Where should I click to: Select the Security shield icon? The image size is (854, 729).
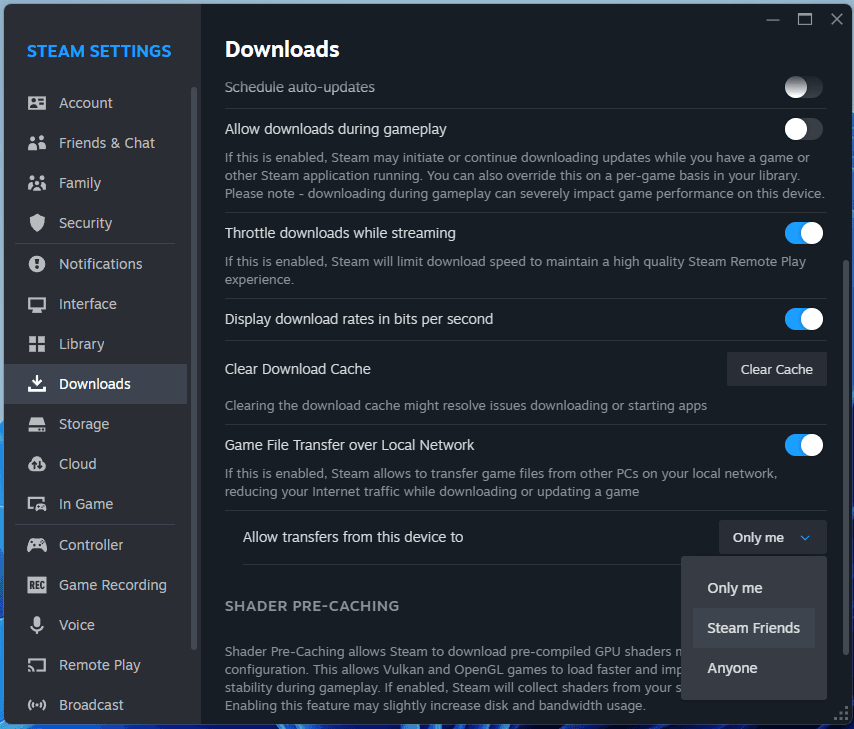(x=37, y=223)
